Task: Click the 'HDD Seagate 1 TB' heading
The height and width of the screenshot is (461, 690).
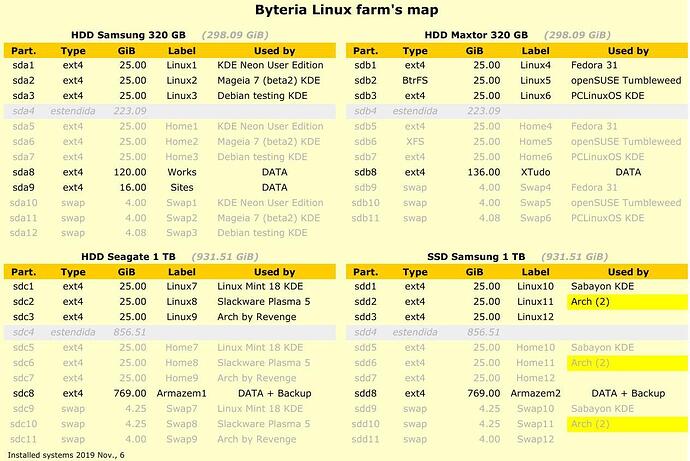Action: click(x=128, y=256)
